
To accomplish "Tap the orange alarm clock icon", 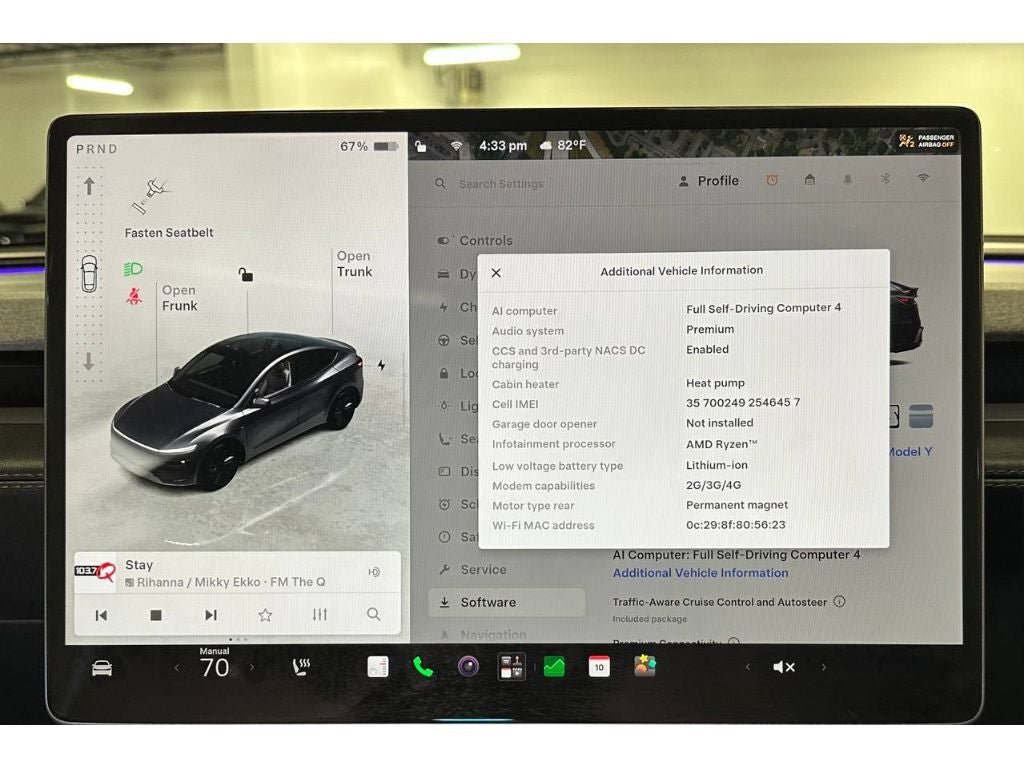I will point(772,180).
